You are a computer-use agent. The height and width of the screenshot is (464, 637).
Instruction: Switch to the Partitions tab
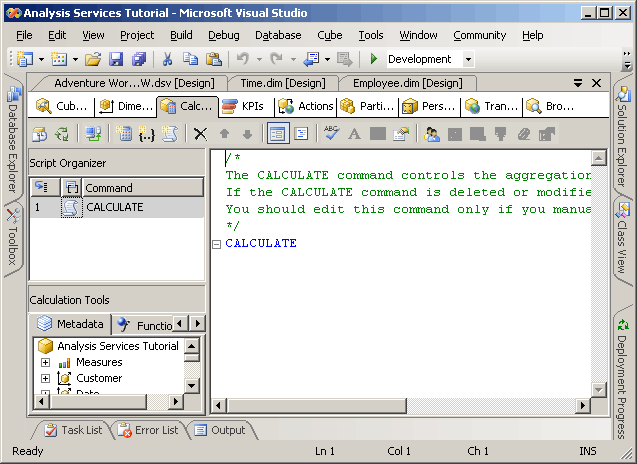tap(368, 106)
